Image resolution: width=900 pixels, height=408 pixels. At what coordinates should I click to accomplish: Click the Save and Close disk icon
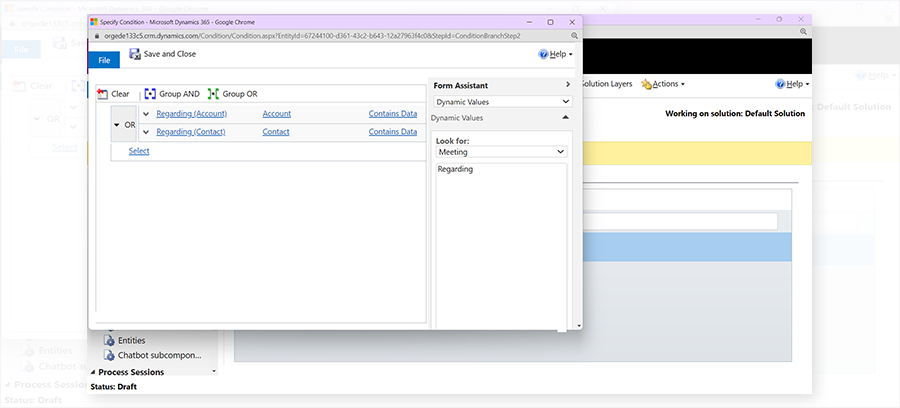(x=135, y=54)
